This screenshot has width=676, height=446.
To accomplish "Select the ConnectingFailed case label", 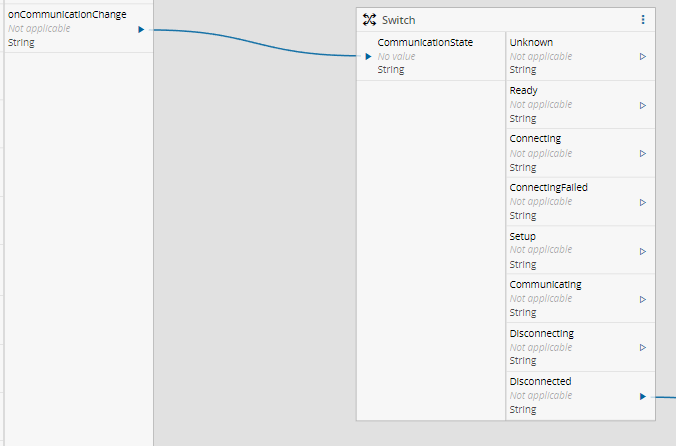I will click(548, 187).
